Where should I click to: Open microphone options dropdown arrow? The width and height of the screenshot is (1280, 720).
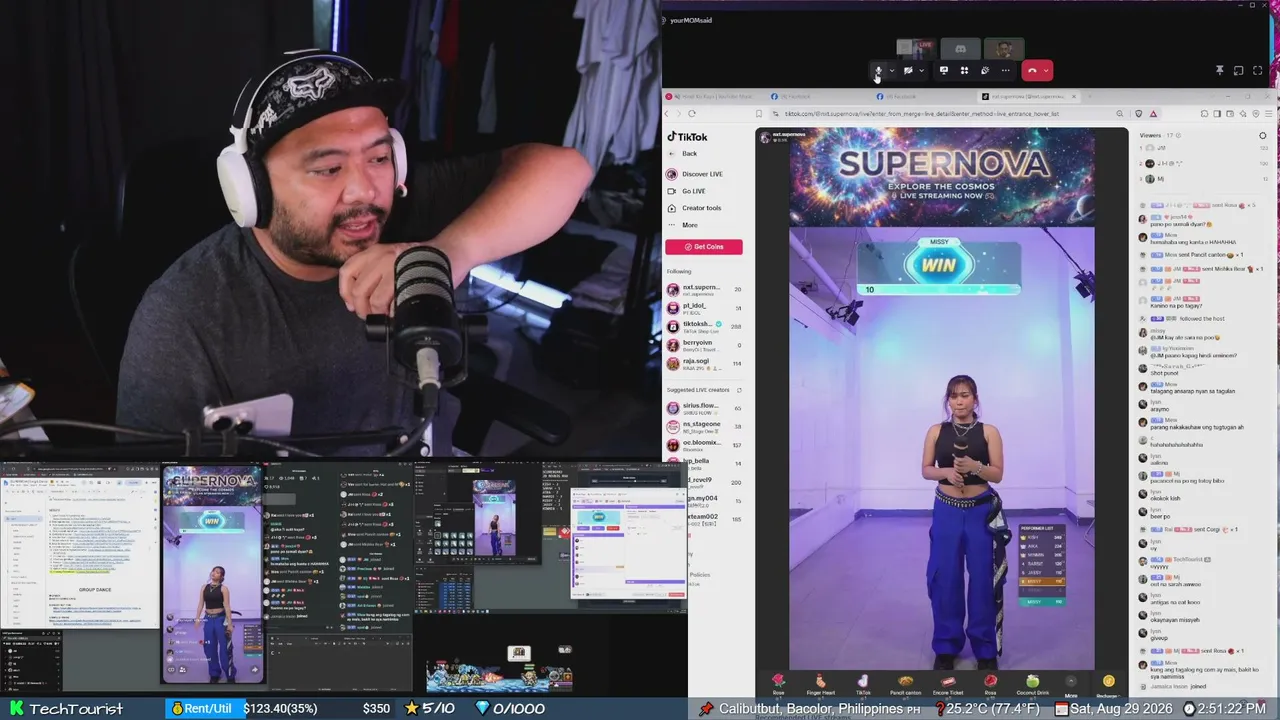891,71
